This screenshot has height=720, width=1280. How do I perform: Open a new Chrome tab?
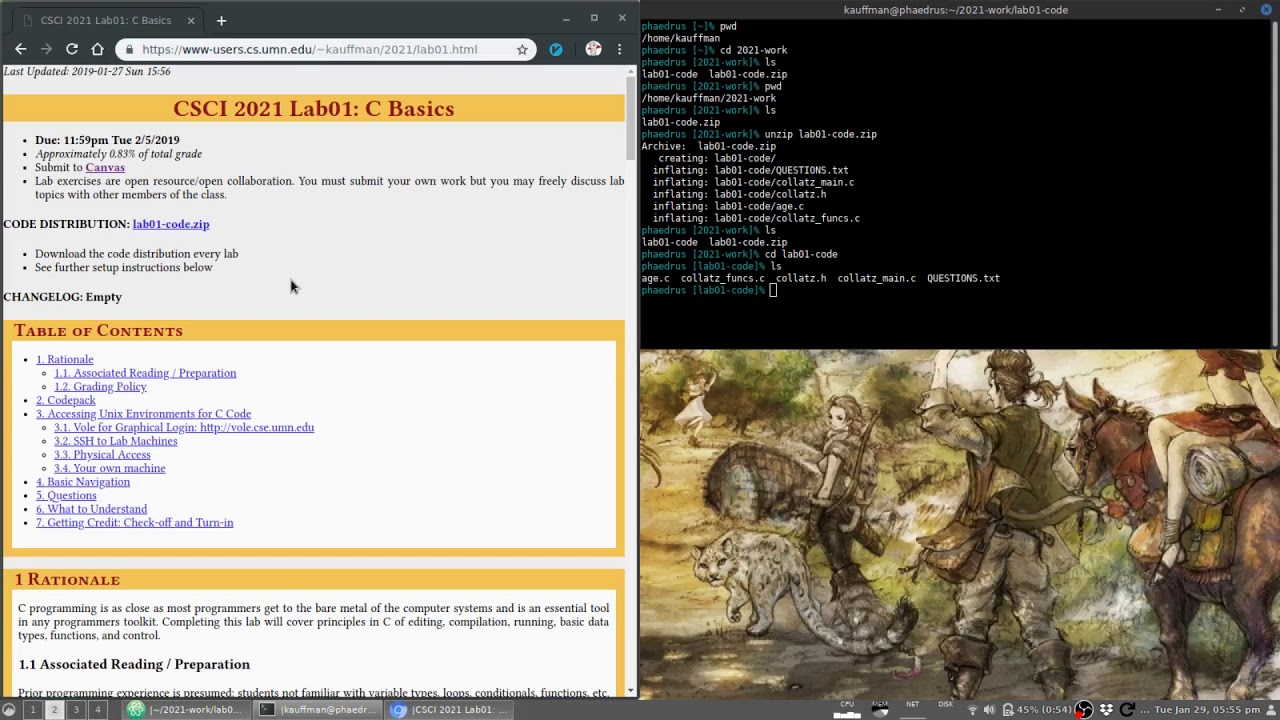[x=221, y=20]
